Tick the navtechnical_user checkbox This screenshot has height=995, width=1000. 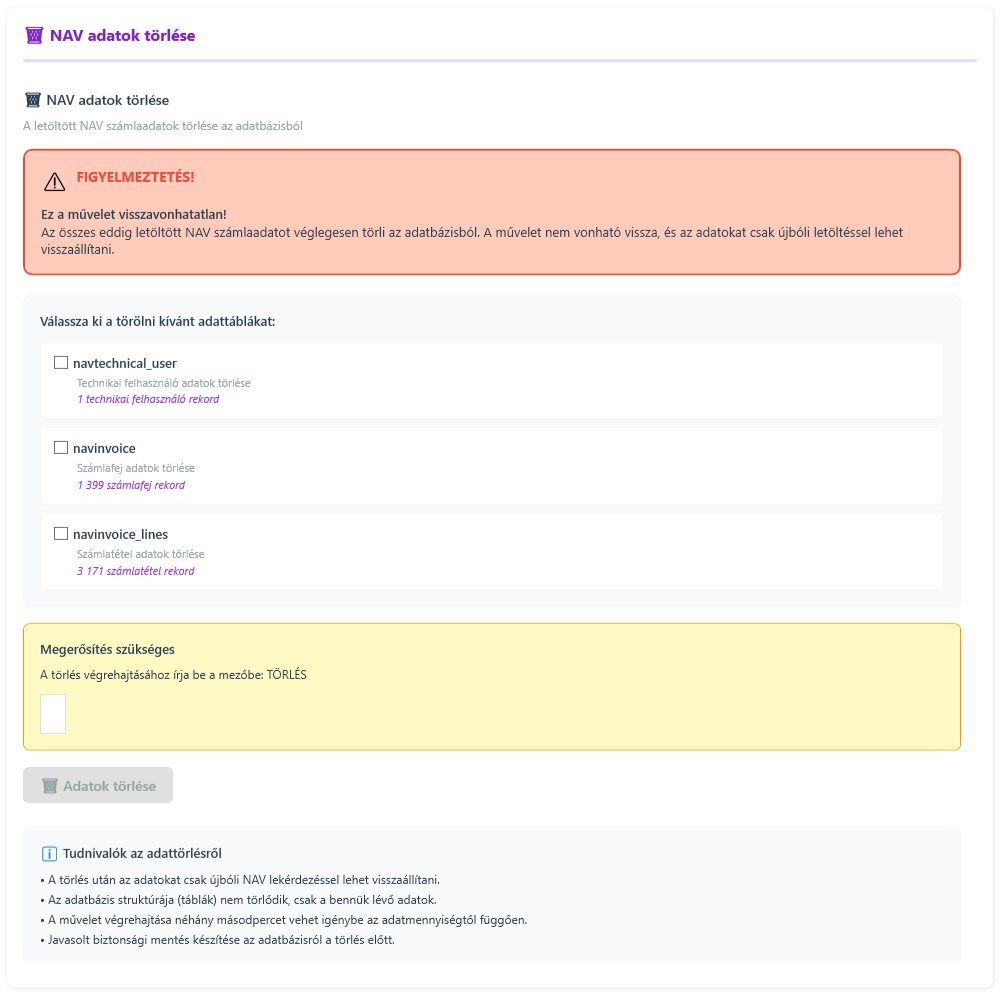tap(61, 363)
